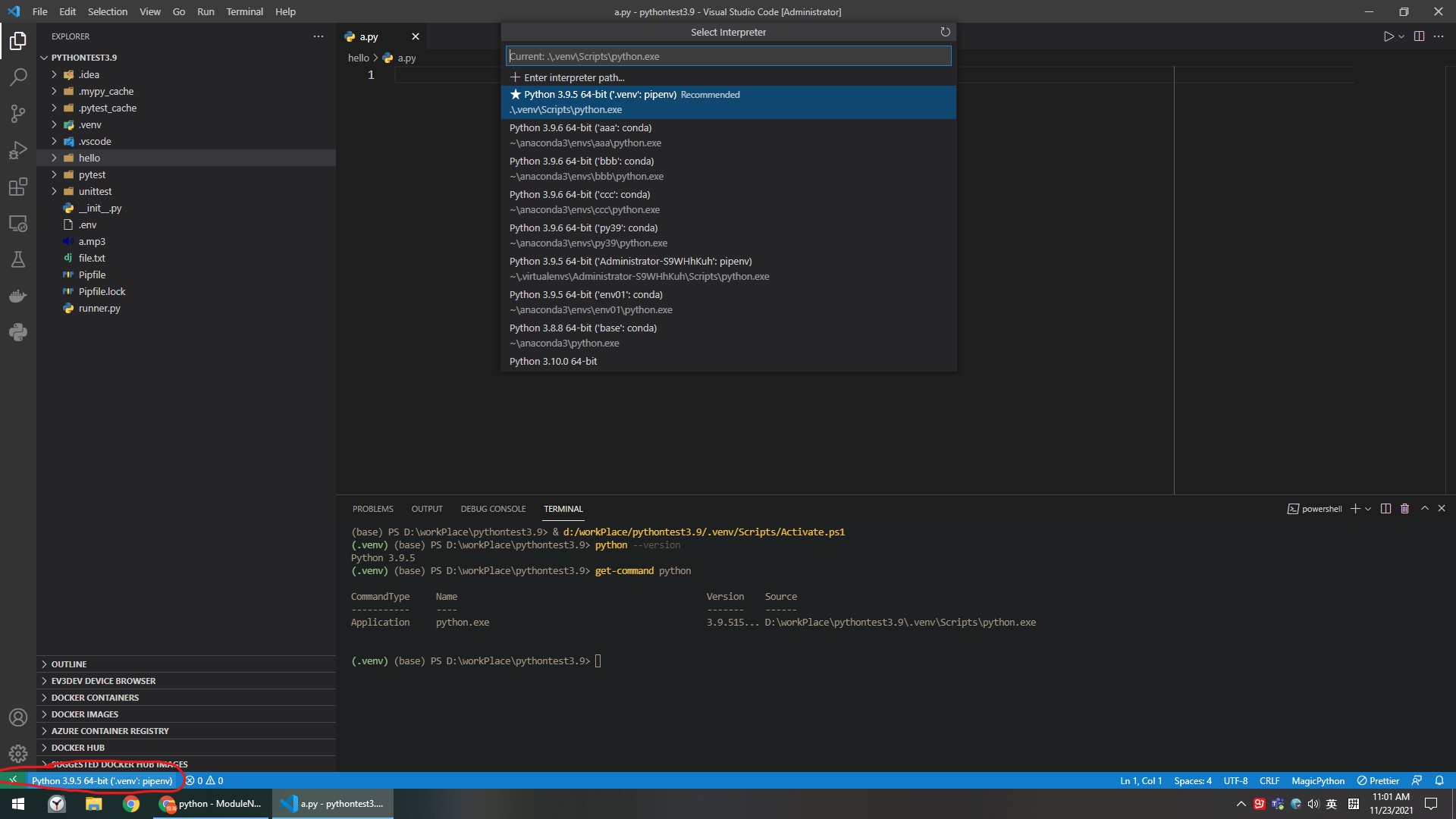Click UTF-8 encoding in status bar
The height and width of the screenshot is (819, 1456).
point(1235,780)
